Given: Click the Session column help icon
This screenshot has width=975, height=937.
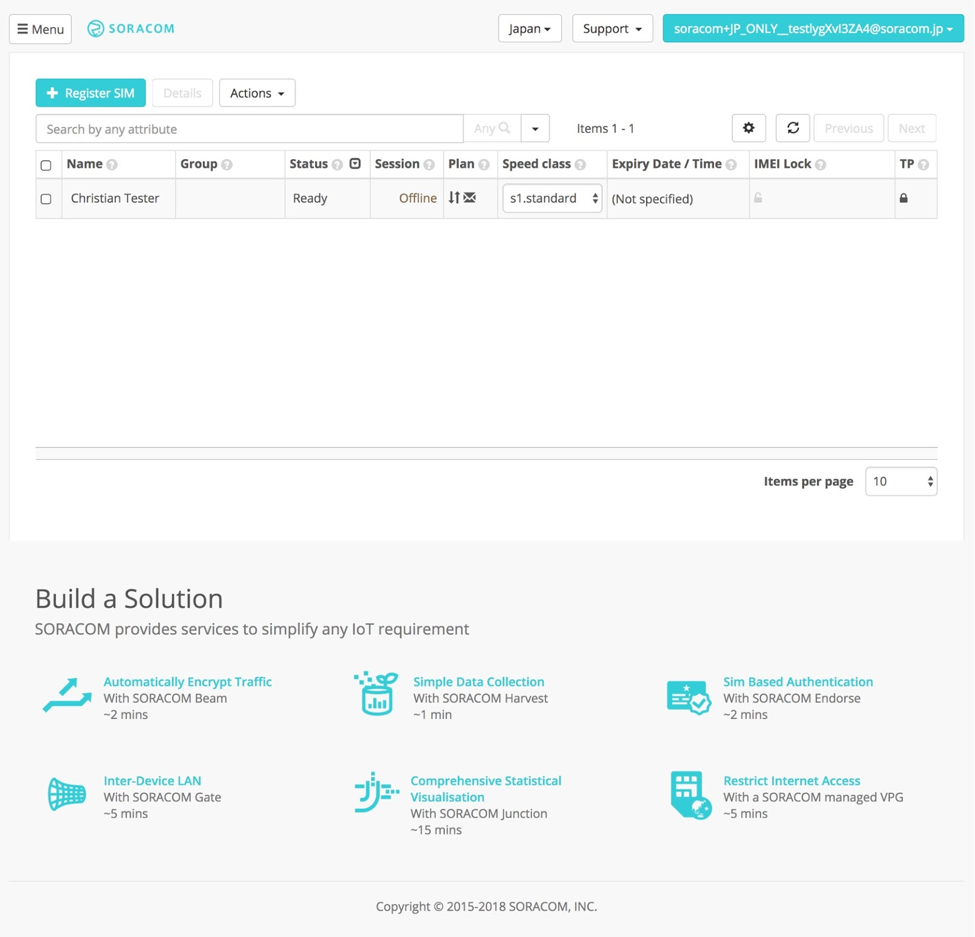Looking at the screenshot, I should (x=429, y=165).
